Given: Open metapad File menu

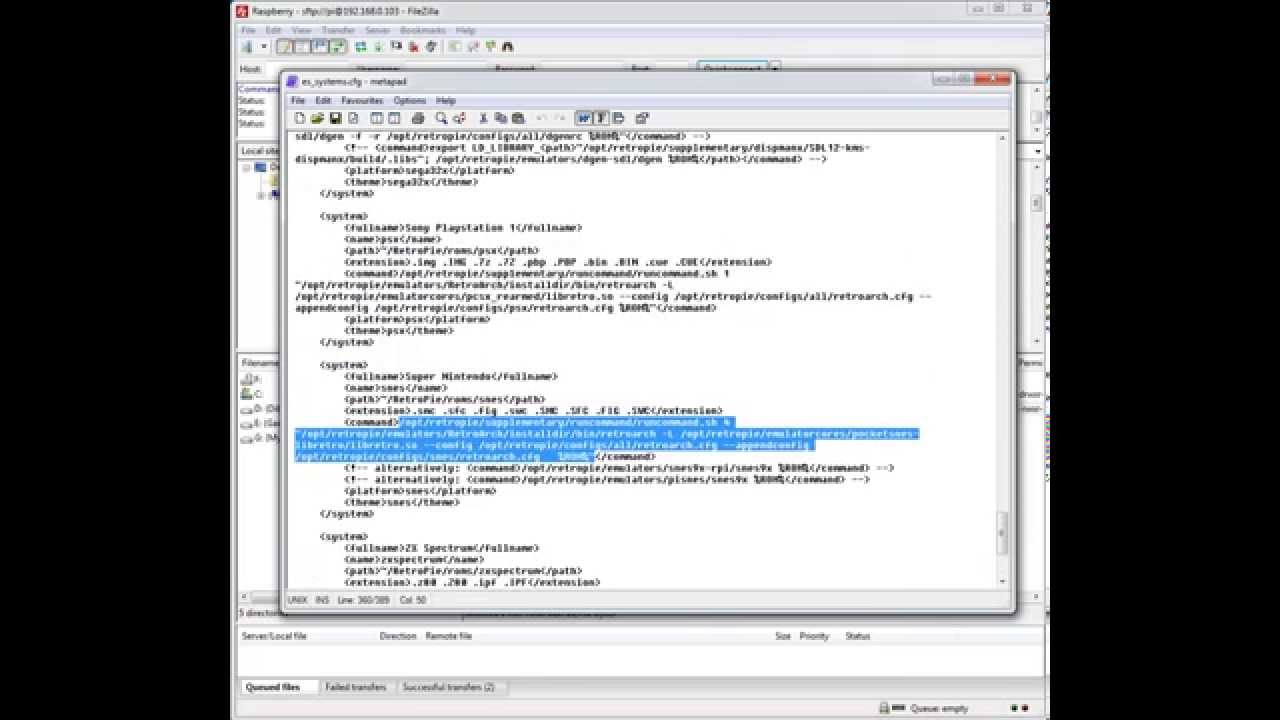Looking at the screenshot, I should 298,101.
